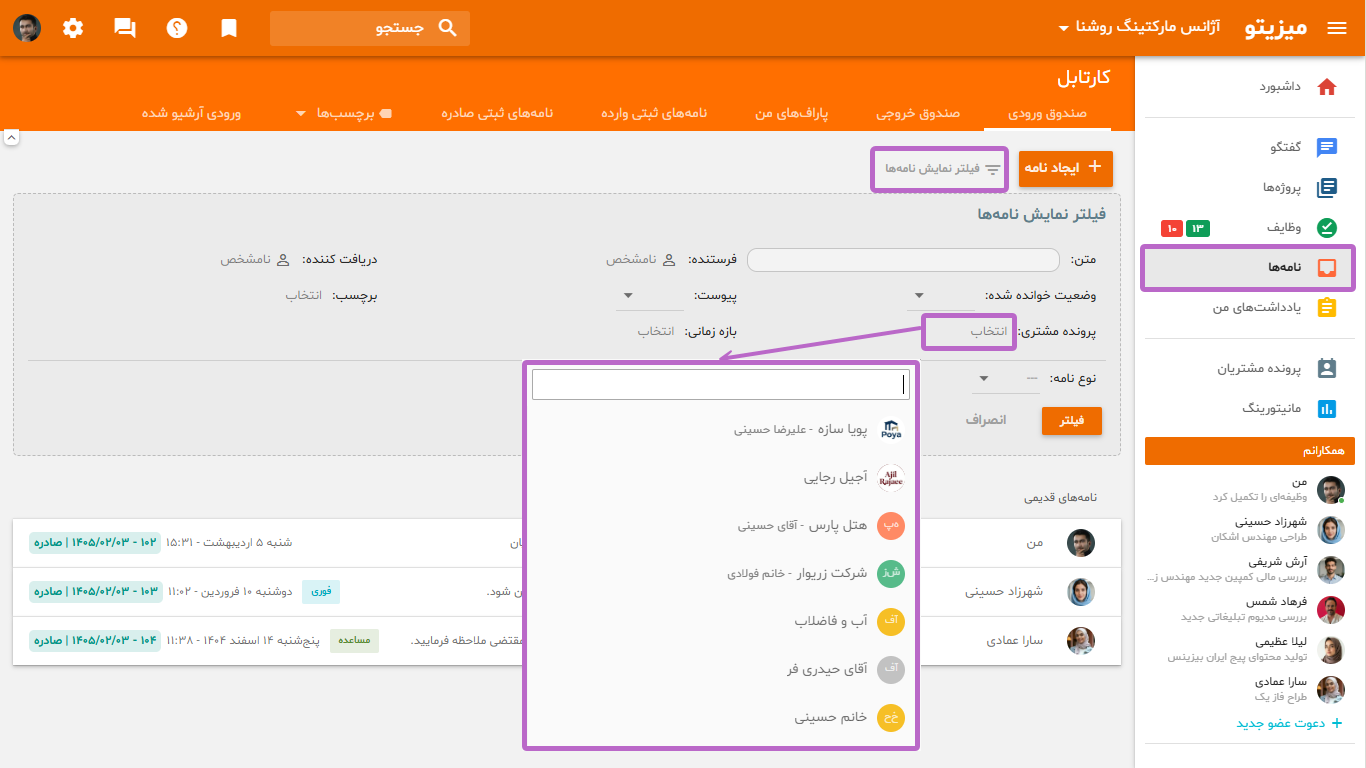Click the green badge showing ۱۳ tasks
This screenshot has height=768, width=1366.
point(1198,229)
